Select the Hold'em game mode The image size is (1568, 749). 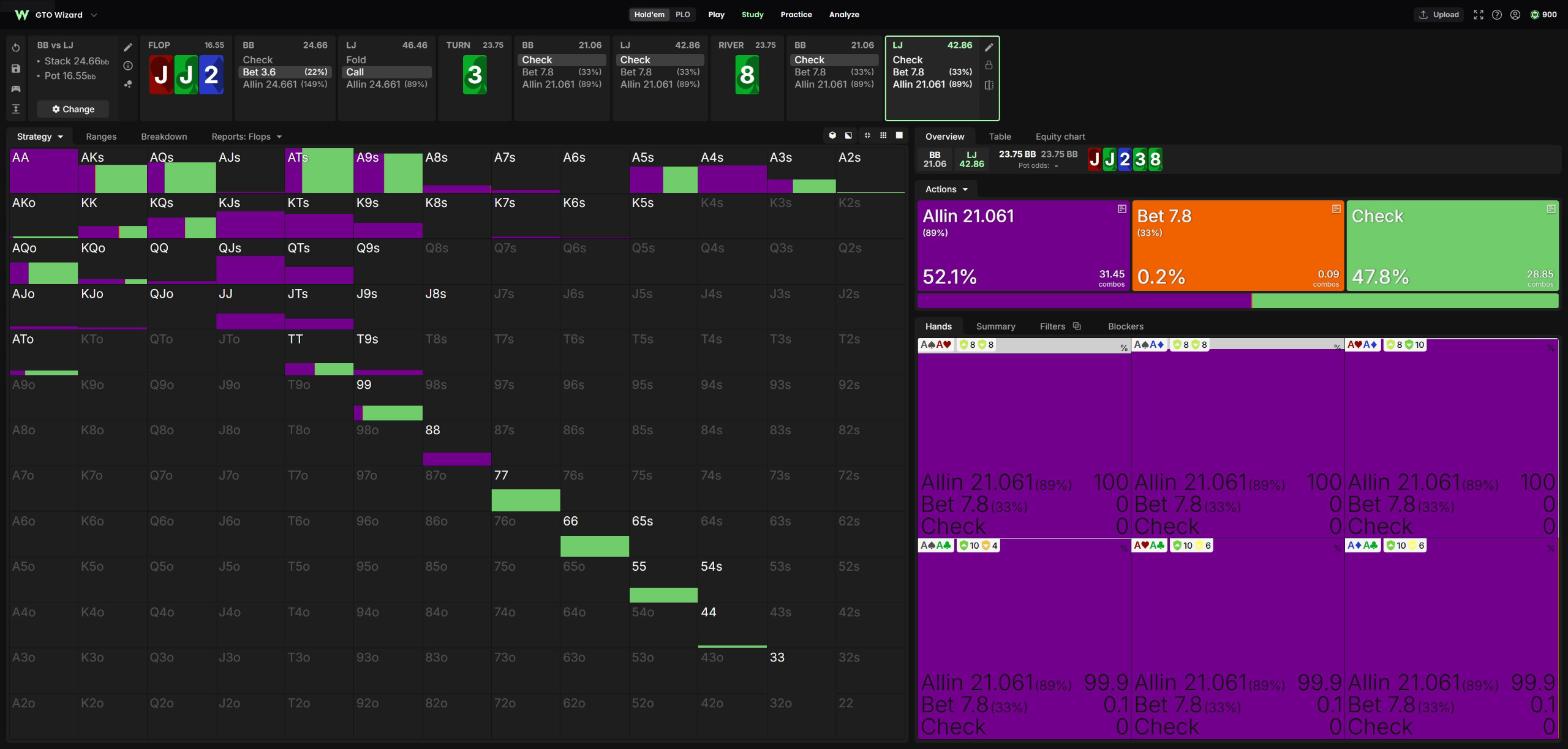pos(649,15)
